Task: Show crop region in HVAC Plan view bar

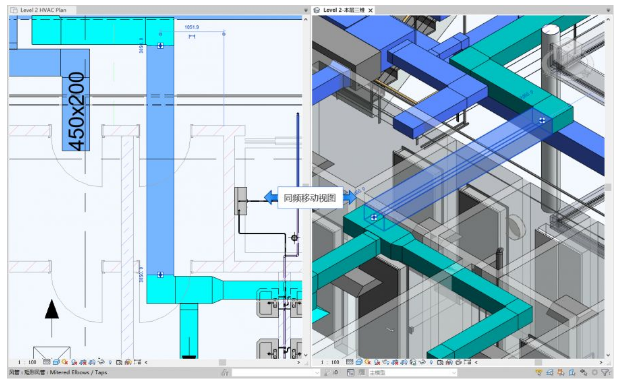Action: [x=92, y=362]
